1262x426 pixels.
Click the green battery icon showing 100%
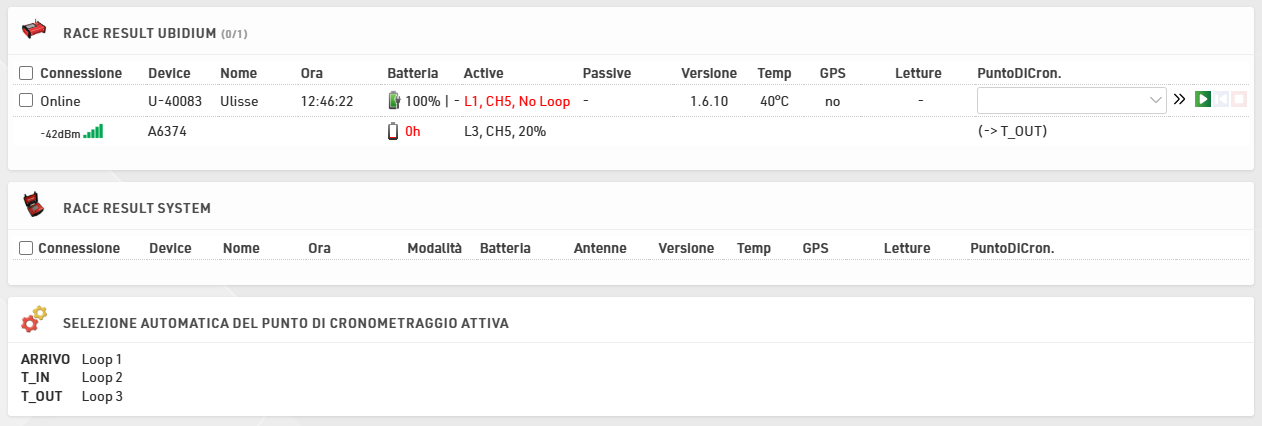(394, 101)
